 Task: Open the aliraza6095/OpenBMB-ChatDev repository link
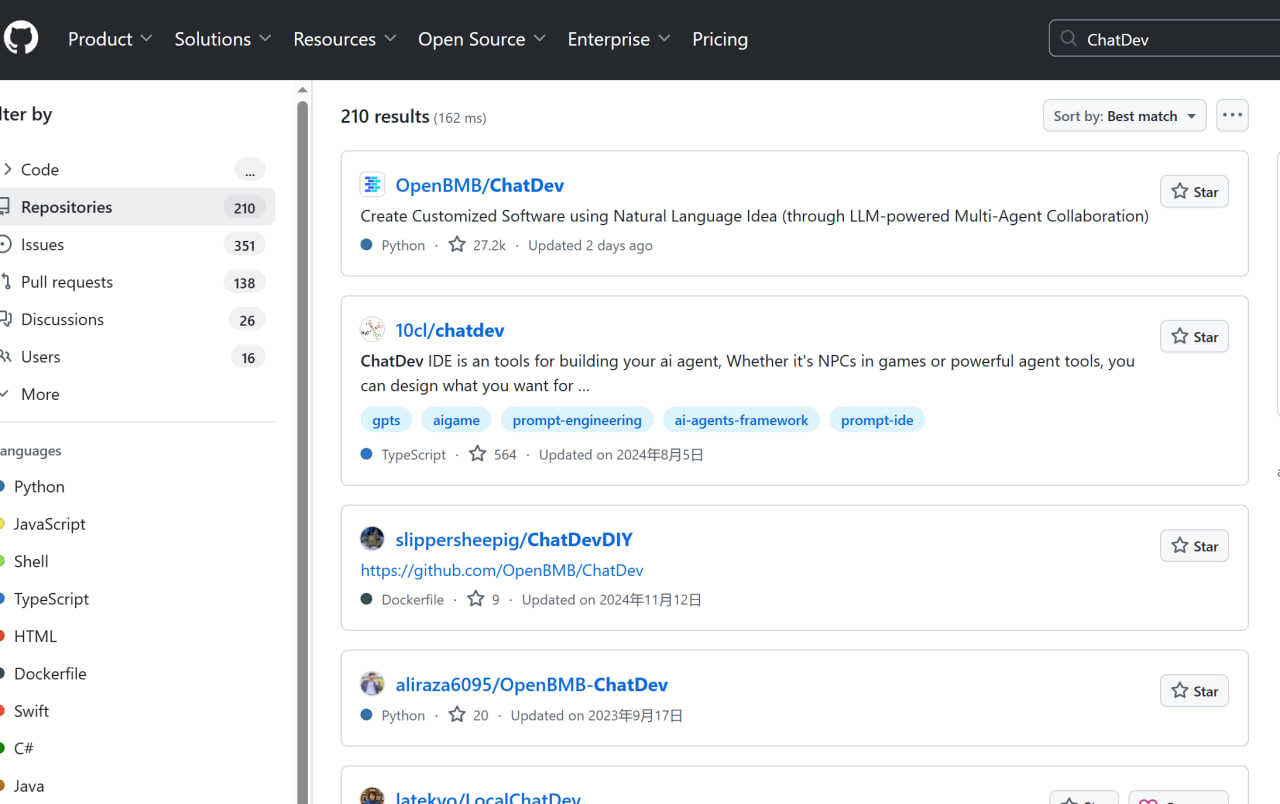point(532,684)
